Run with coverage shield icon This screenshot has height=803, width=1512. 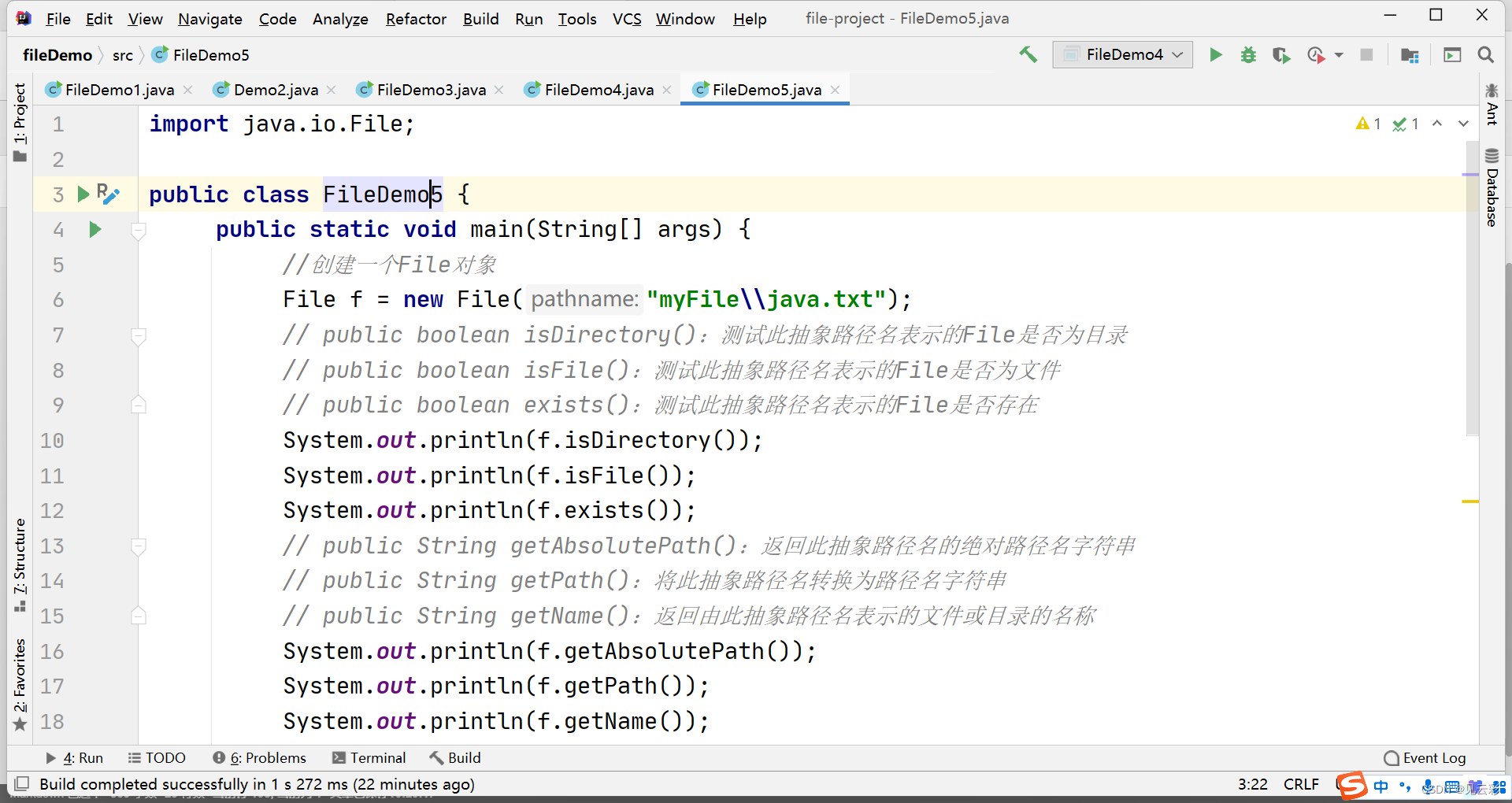point(1281,54)
